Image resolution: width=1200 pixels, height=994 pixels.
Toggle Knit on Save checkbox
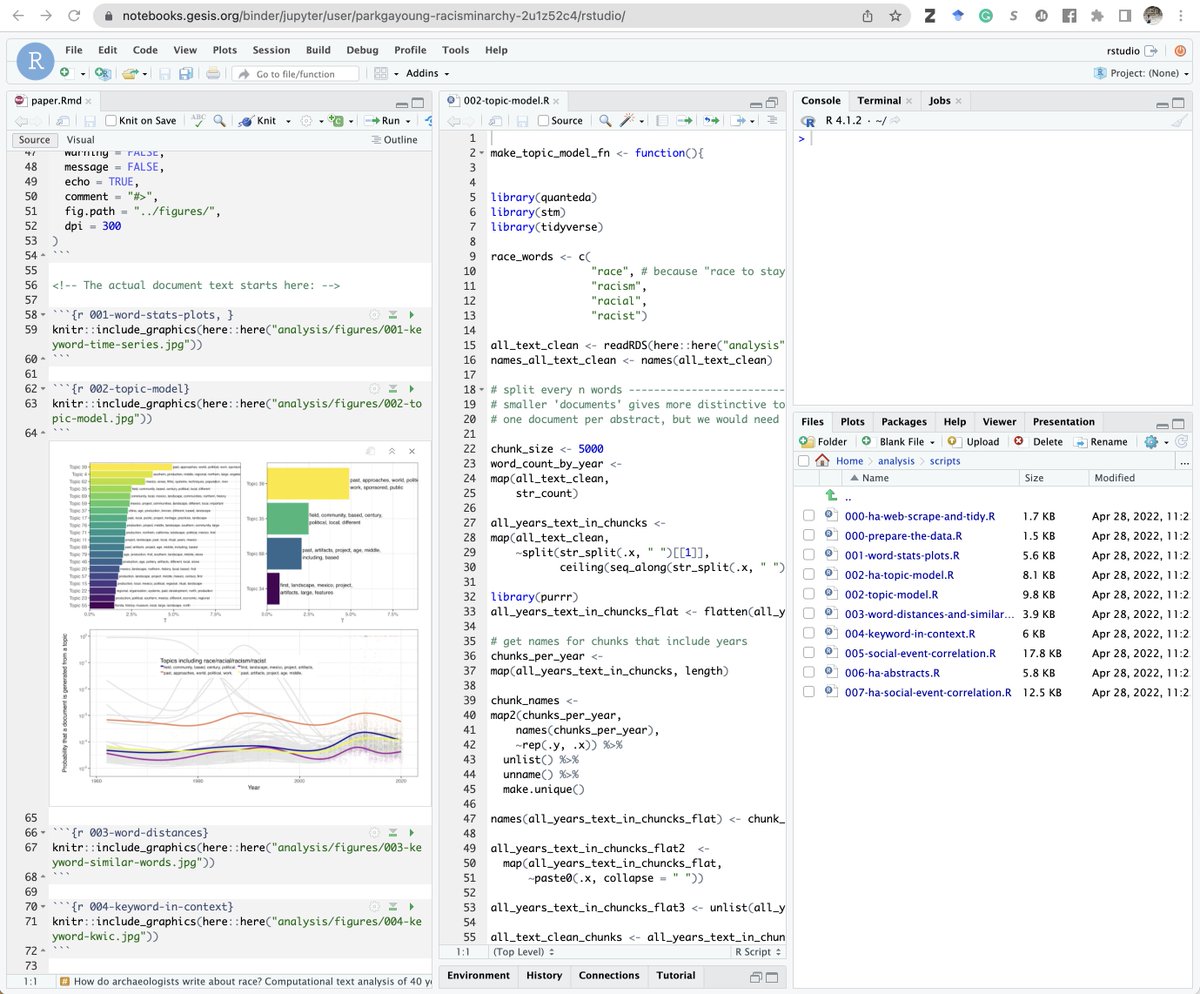(111, 120)
